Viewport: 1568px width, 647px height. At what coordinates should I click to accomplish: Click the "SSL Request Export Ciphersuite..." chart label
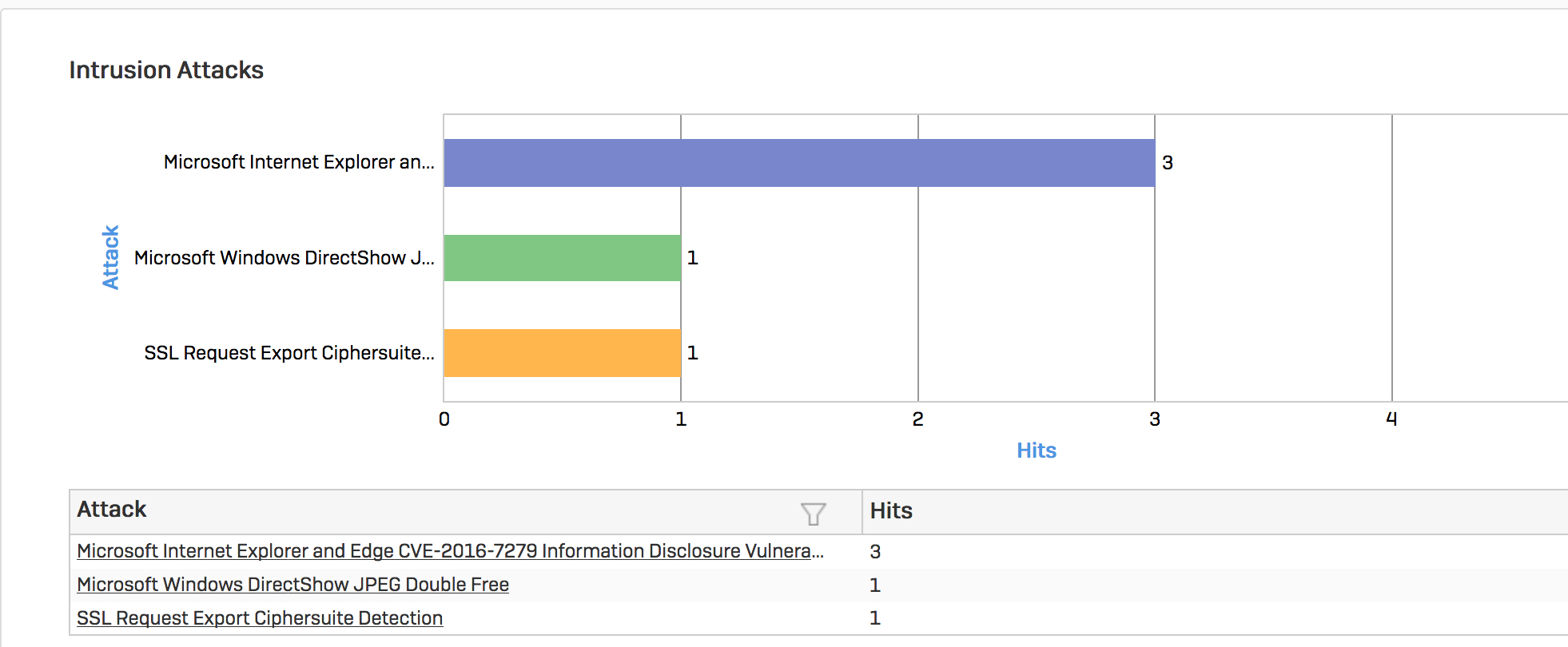(289, 353)
